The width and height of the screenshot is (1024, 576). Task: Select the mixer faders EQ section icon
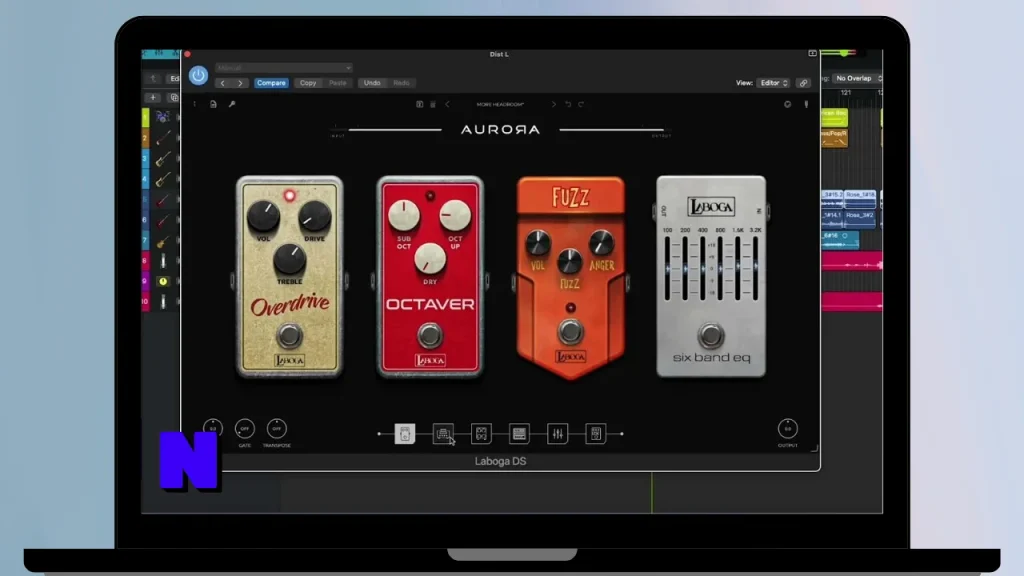[557, 434]
